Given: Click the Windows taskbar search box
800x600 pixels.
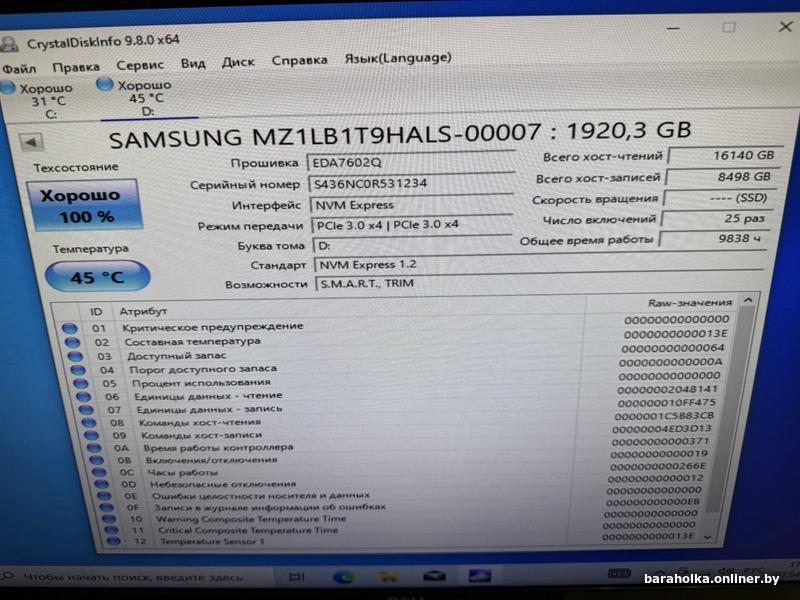Looking at the screenshot, I should (134, 577).
